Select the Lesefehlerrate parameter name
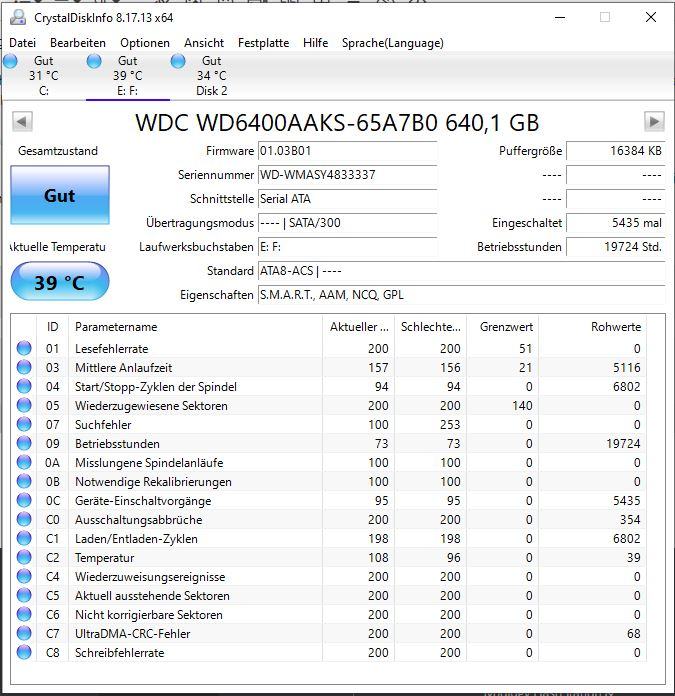Viewport: 675px width, 696px height. pyautogui.click(x=111, y=349)
